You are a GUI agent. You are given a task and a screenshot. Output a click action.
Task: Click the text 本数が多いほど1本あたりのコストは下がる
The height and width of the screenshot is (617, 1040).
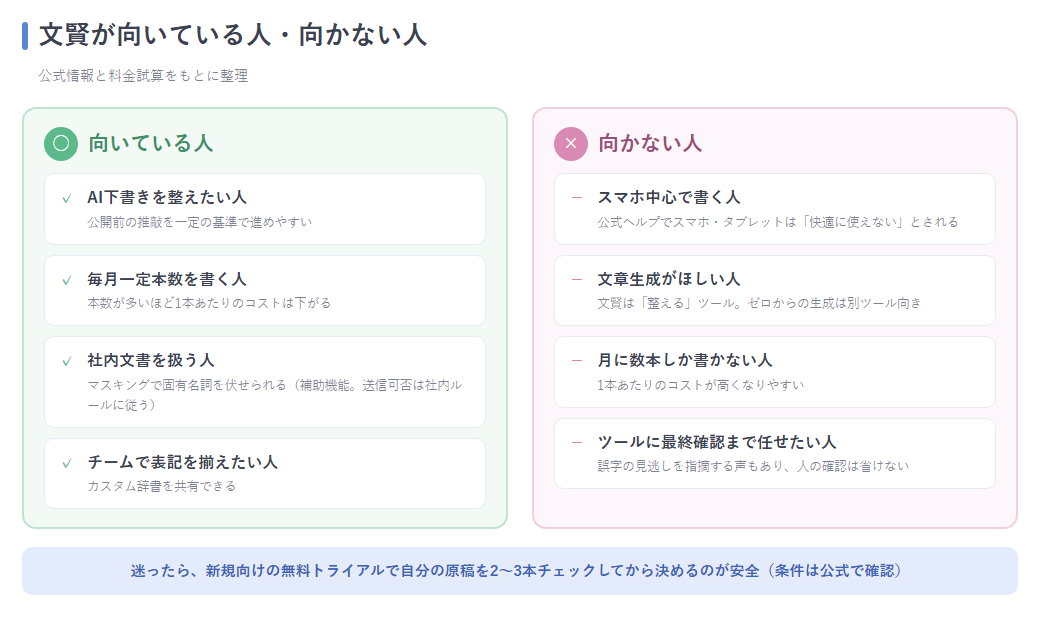click(x=209, y=303)
